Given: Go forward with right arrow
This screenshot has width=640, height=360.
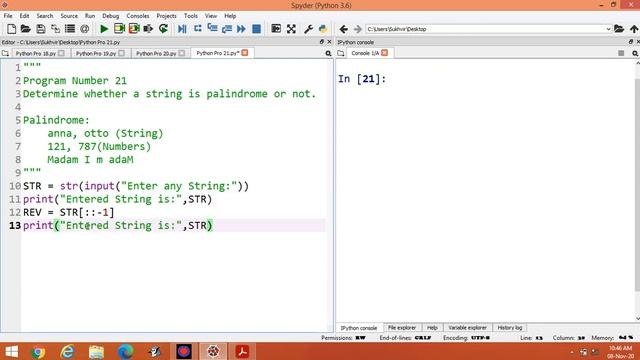Looking at the screenshot, I should (358, 29).
